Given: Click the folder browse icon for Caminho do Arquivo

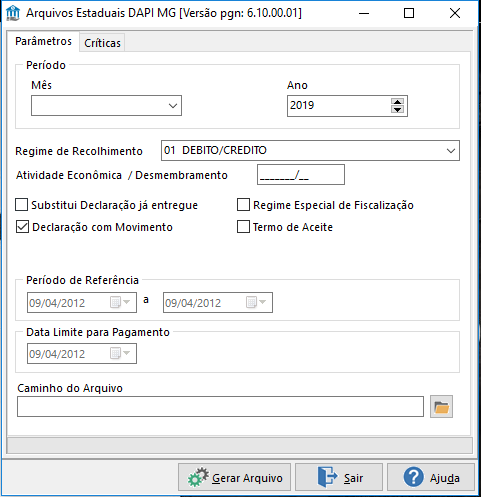Looking at the screenshot, I should tap(441, 407).
